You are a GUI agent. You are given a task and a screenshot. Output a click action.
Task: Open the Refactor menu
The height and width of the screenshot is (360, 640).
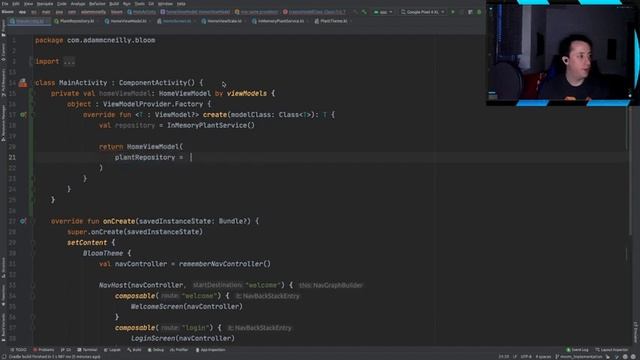pyautogui.click(x=97, y=4)
